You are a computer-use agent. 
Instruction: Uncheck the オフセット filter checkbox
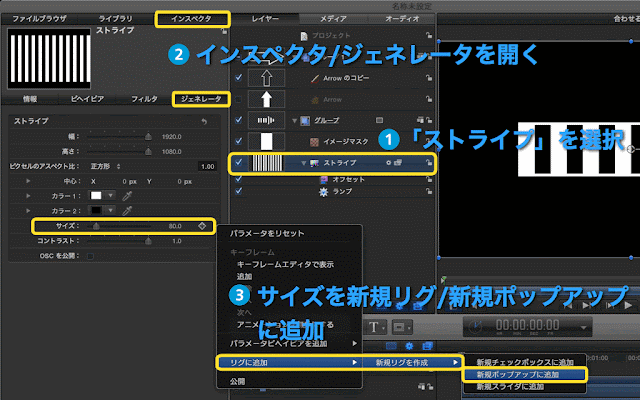point(239,179)
